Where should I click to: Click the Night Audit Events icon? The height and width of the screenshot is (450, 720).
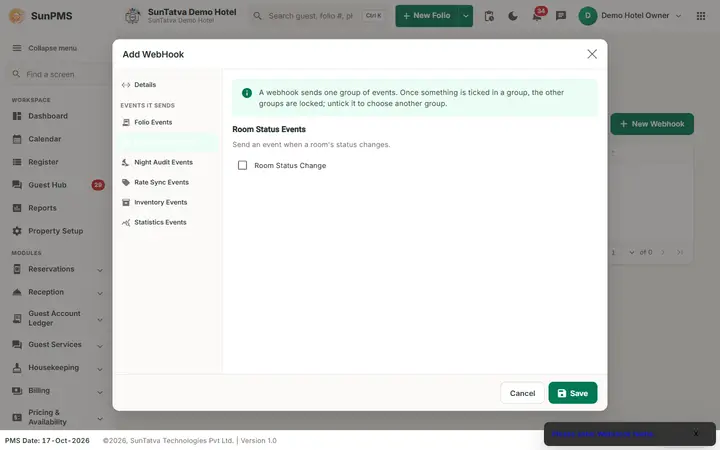coord(125,162)
